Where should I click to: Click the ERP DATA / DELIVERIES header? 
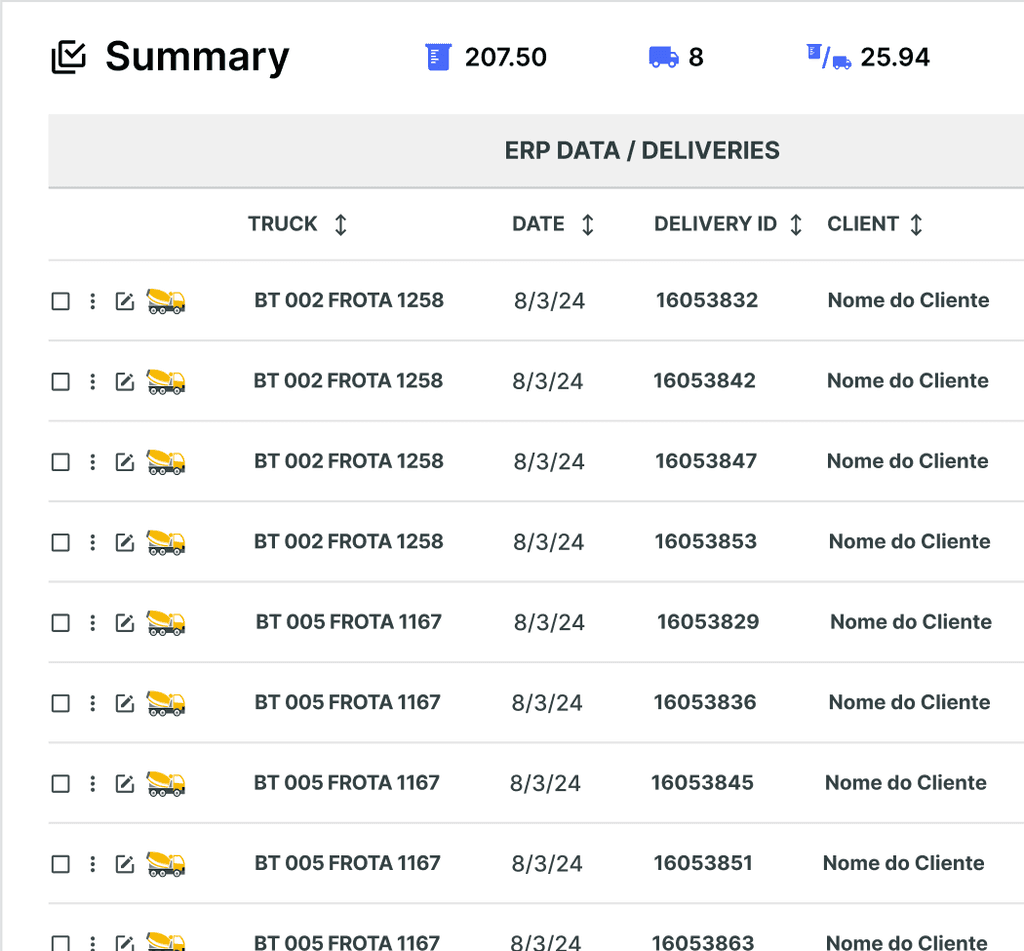coord(641,150)
